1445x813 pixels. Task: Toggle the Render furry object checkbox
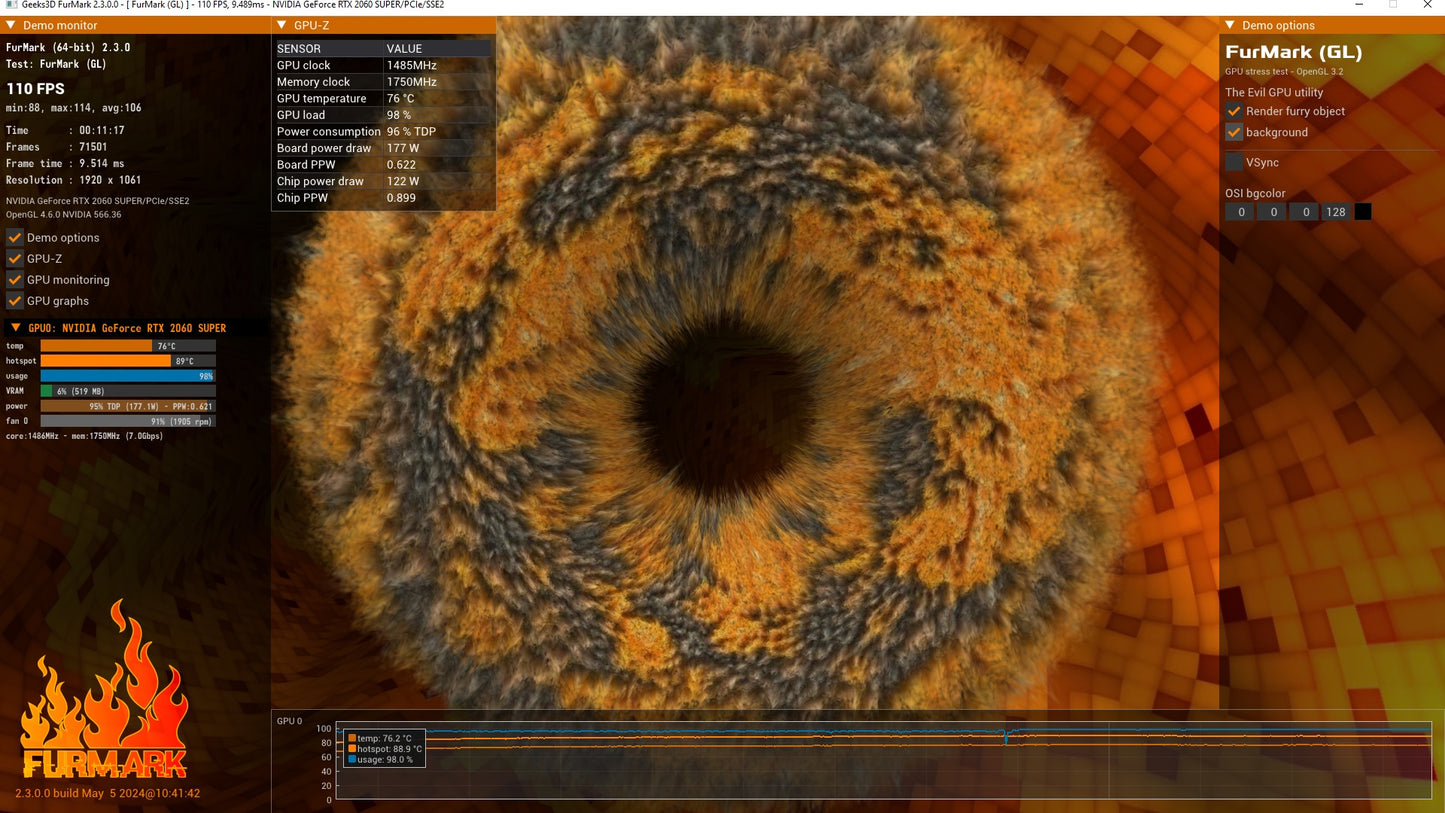coord(1234,111)
